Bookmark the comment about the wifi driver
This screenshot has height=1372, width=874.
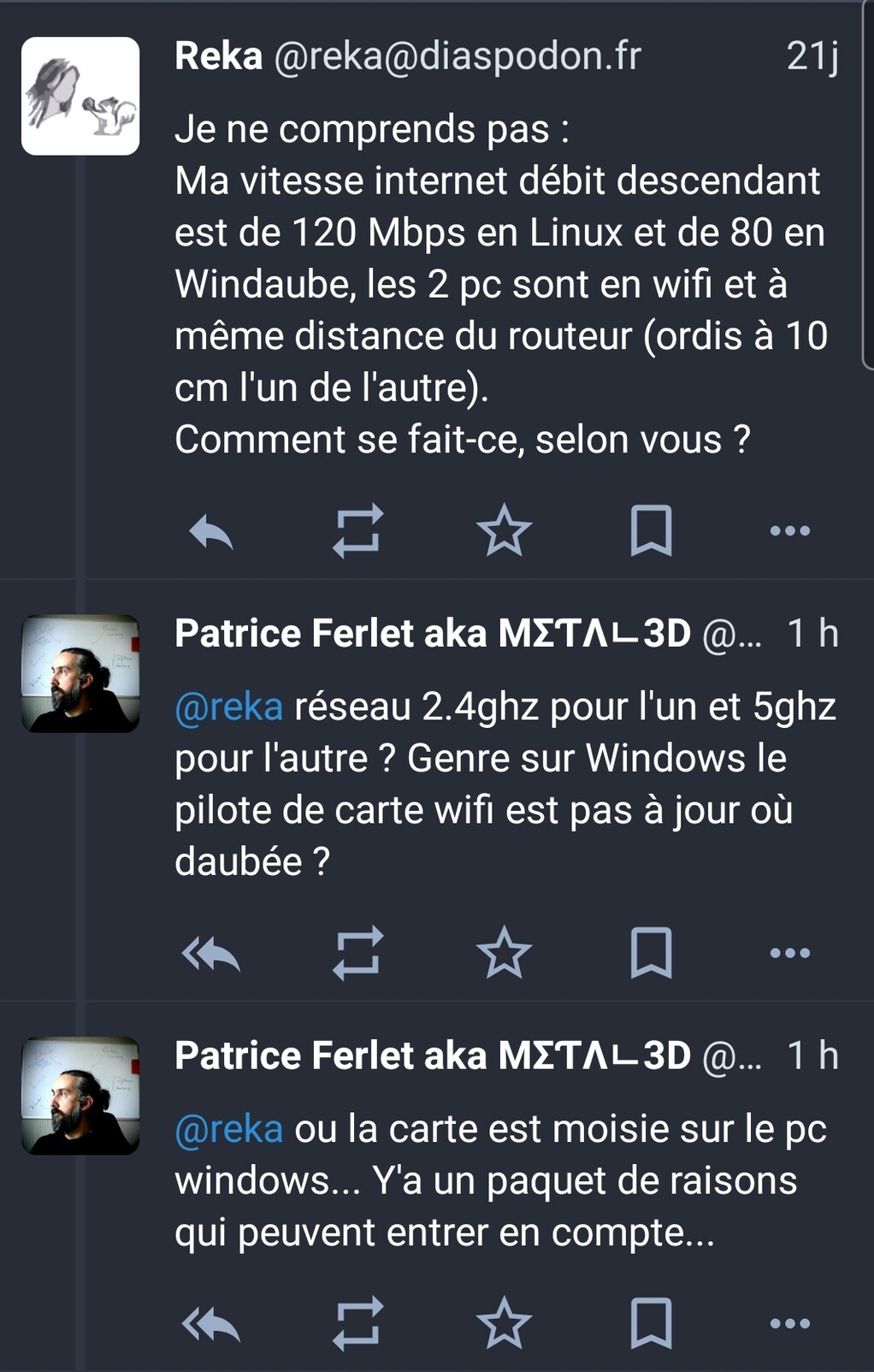[651, 953]
